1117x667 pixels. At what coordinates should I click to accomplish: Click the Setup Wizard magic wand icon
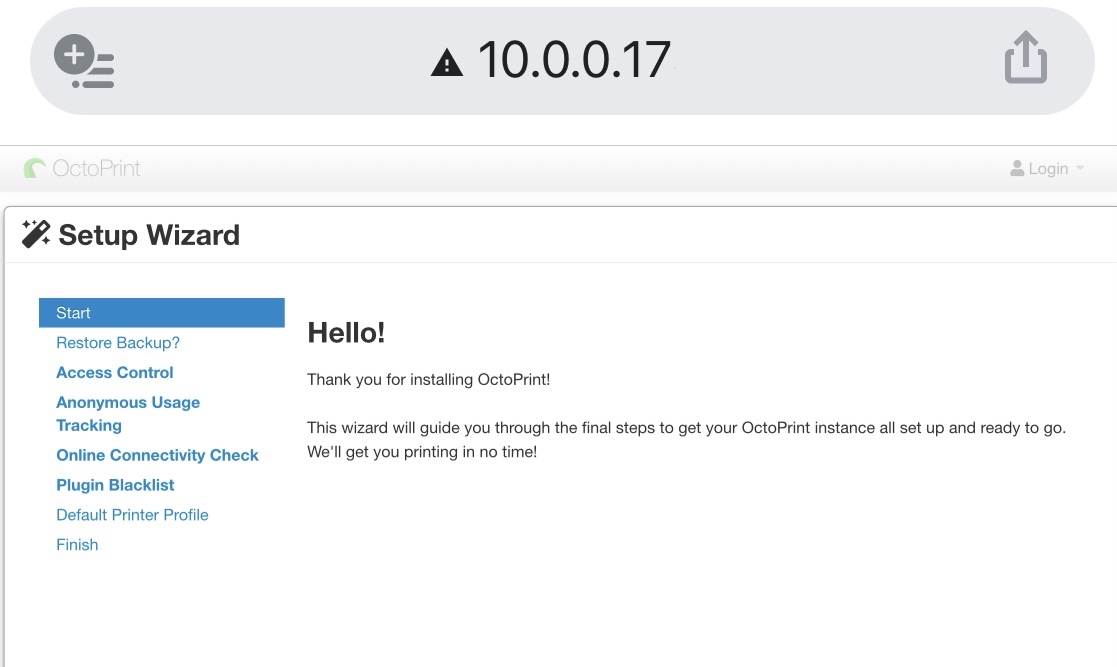pos(36,234)
